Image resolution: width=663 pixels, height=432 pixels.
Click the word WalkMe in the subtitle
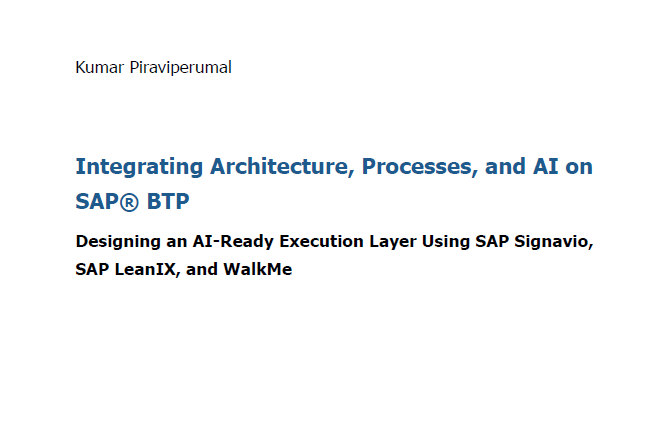[x=258, y=269]
